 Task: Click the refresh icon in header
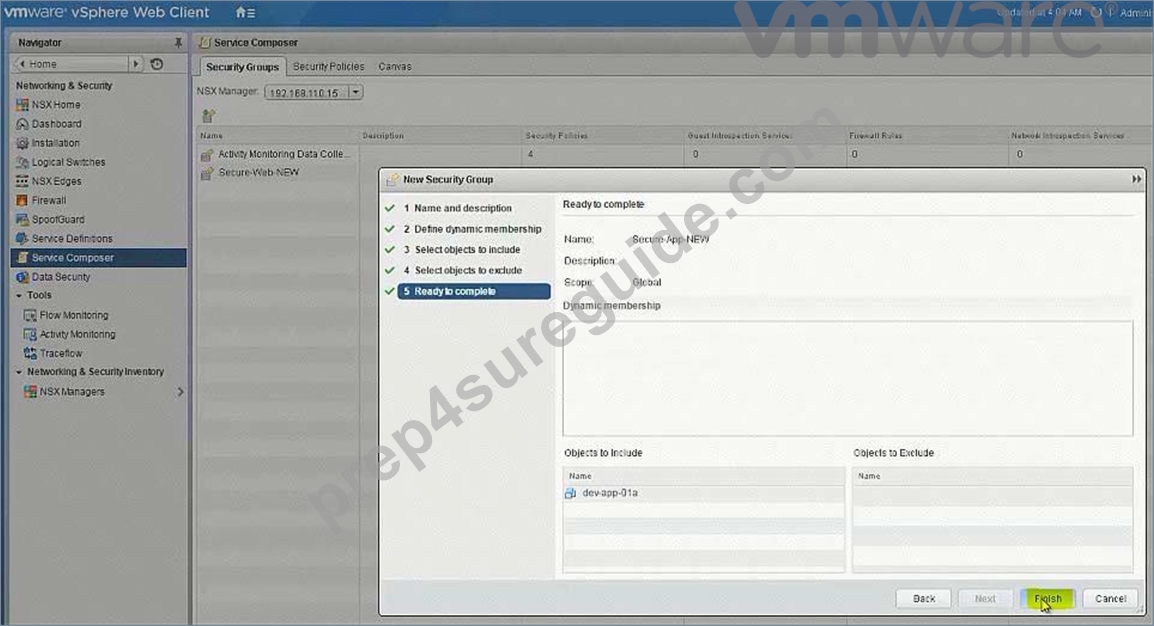tap(1096, 13)
